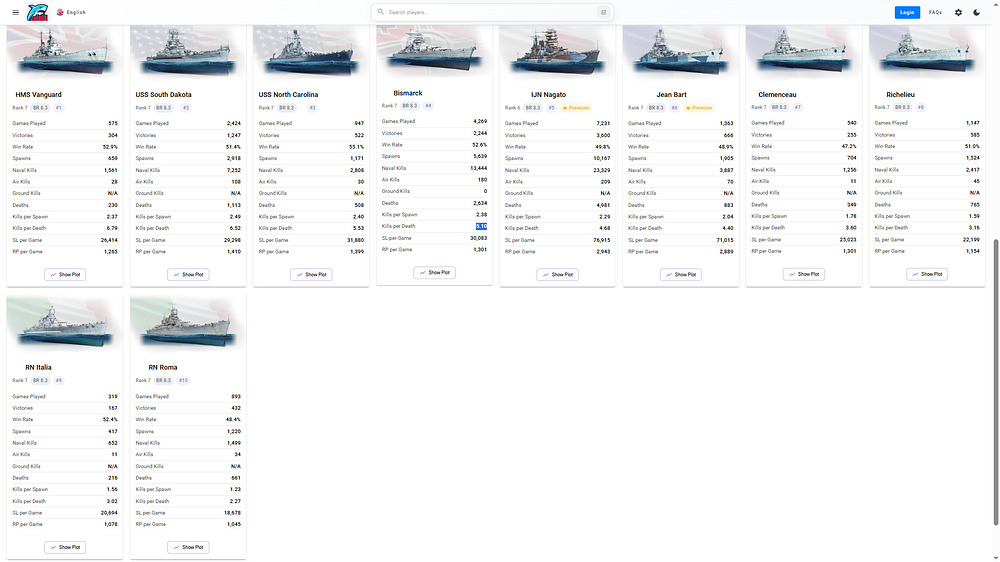1000x562 pixels.
Task: Click the #9 chip on RN Italia
Action: [59, 380]
